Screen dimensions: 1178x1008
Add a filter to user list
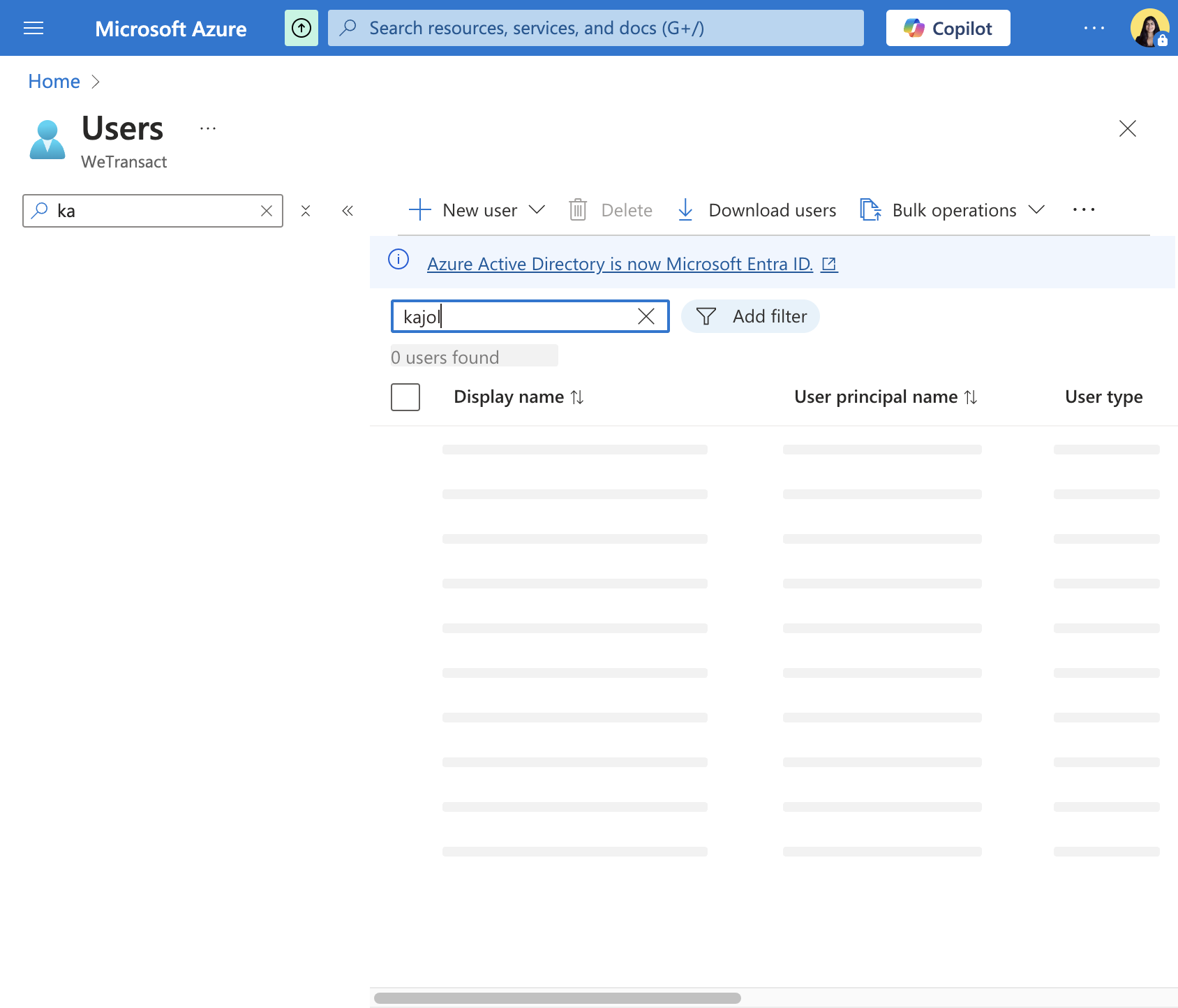tap(750, 316)
